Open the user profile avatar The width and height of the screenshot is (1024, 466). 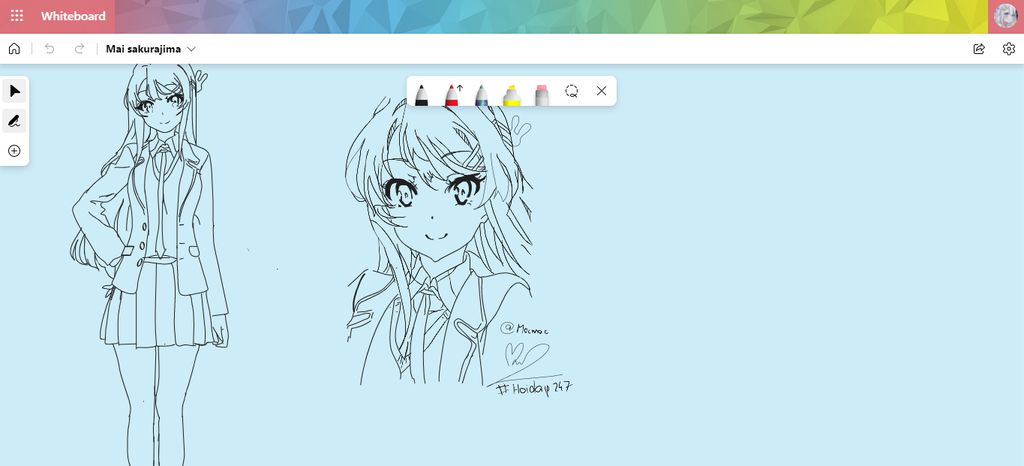coord(1006,16)
